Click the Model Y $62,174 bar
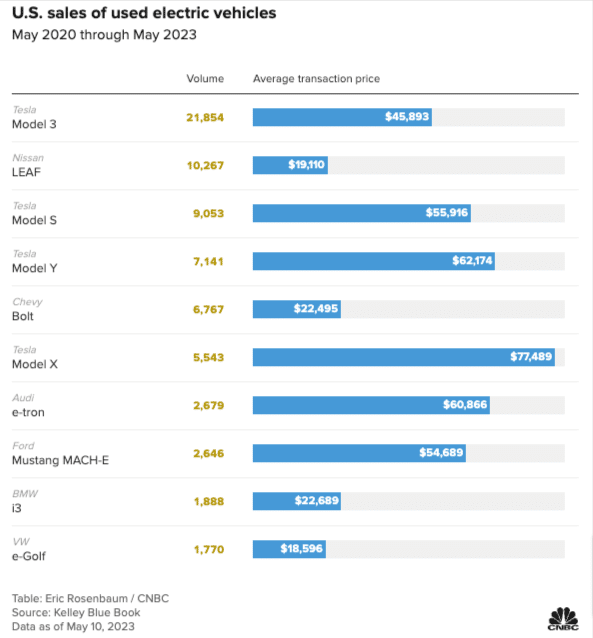This screenshot has width=593, height=638. (374, 261)
